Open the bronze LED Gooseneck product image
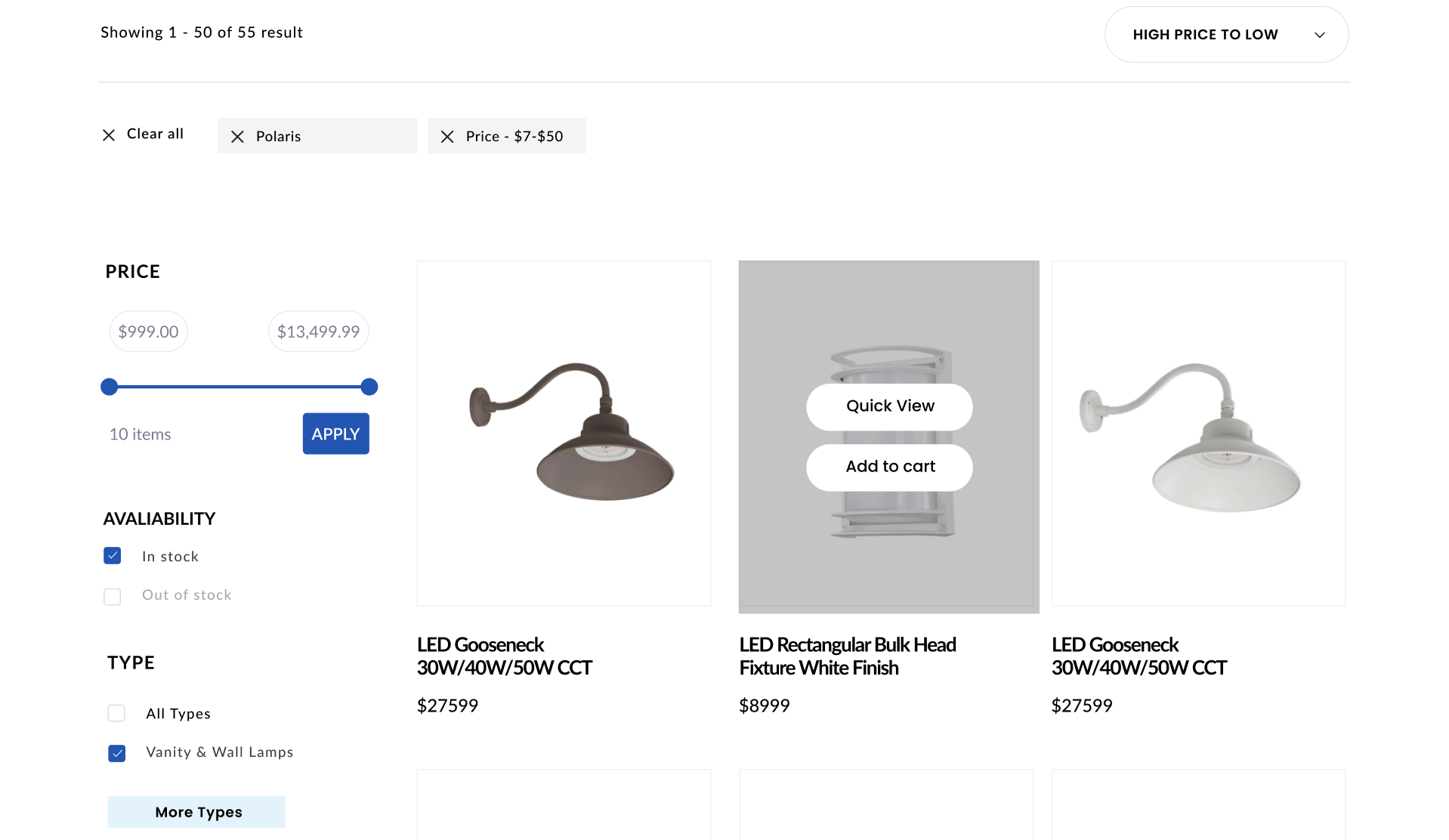Image resolution: width=1449 pixels, height=840 pixels. coord(564,434)
